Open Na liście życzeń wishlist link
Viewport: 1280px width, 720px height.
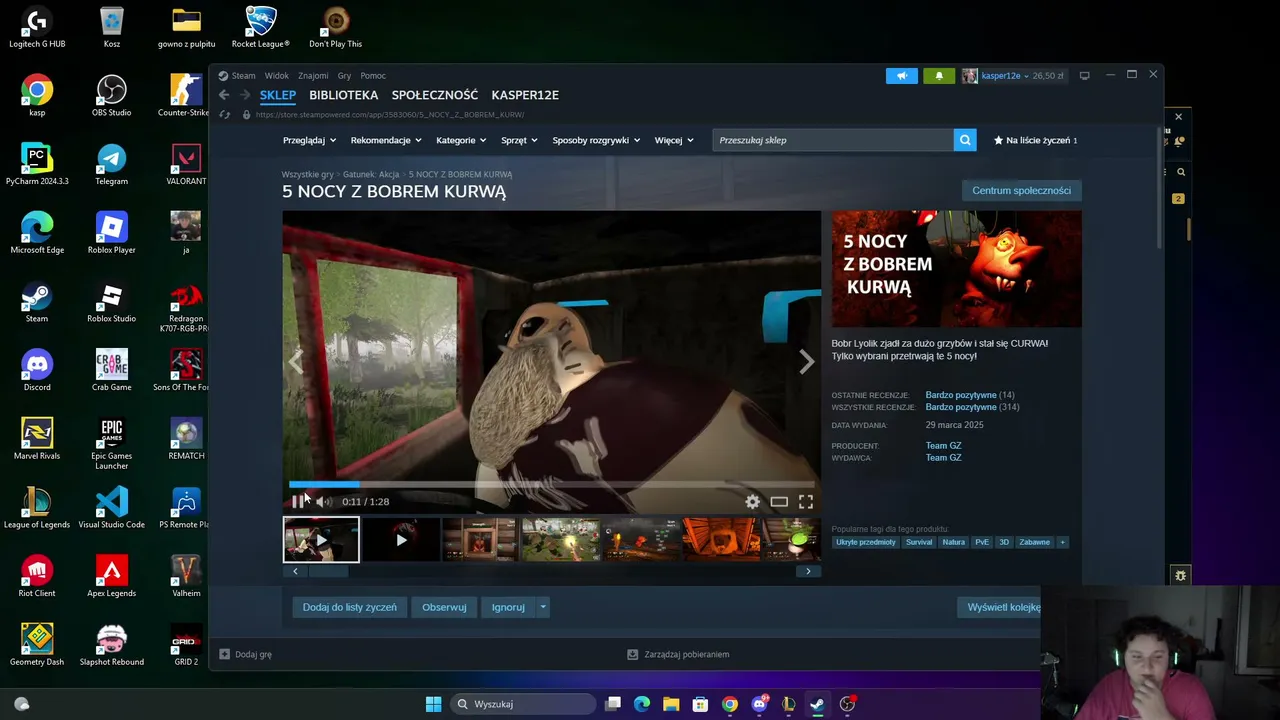(x=1035, y=140)
